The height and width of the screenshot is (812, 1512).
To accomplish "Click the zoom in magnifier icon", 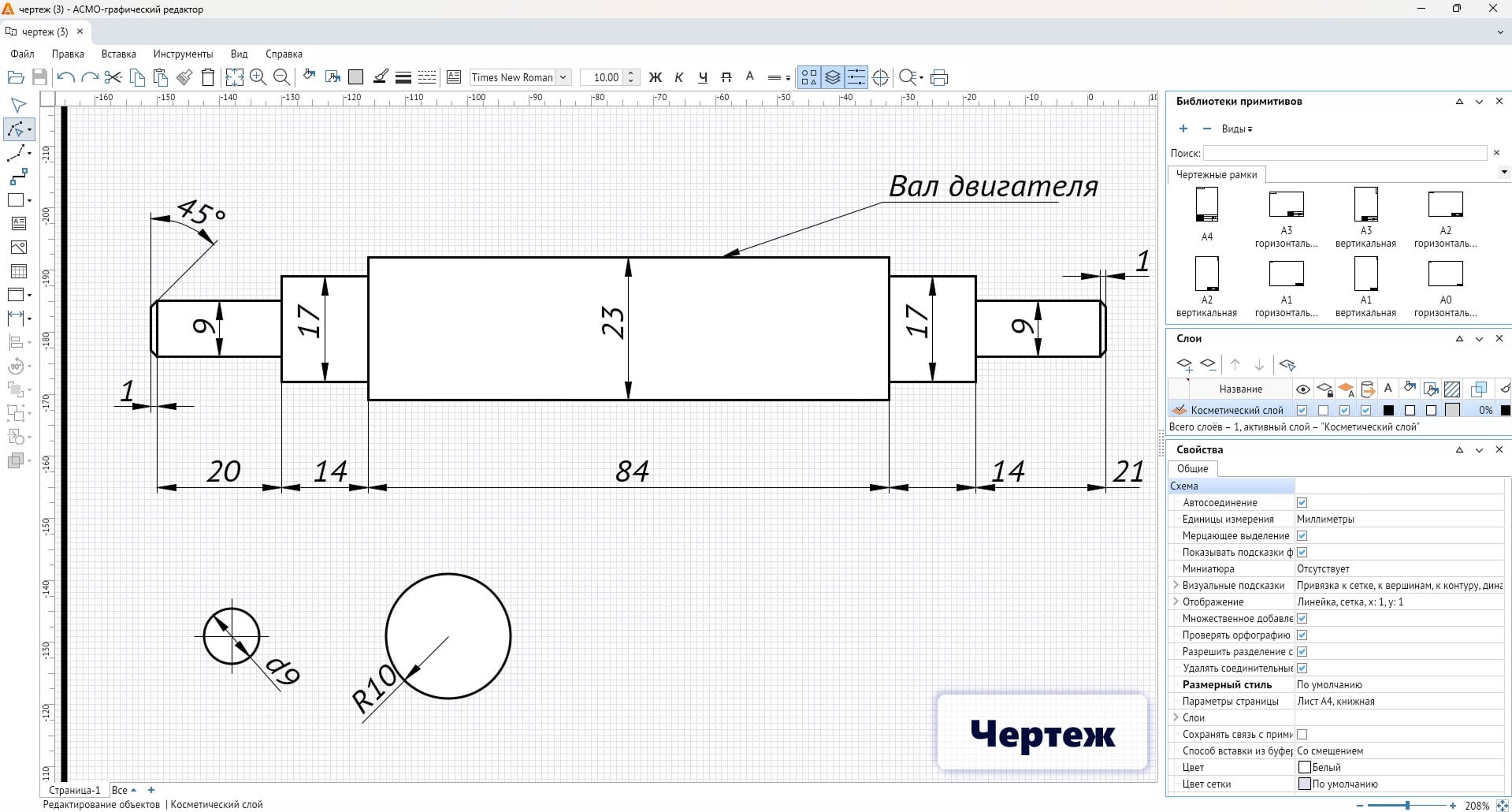I will point(258,77).
